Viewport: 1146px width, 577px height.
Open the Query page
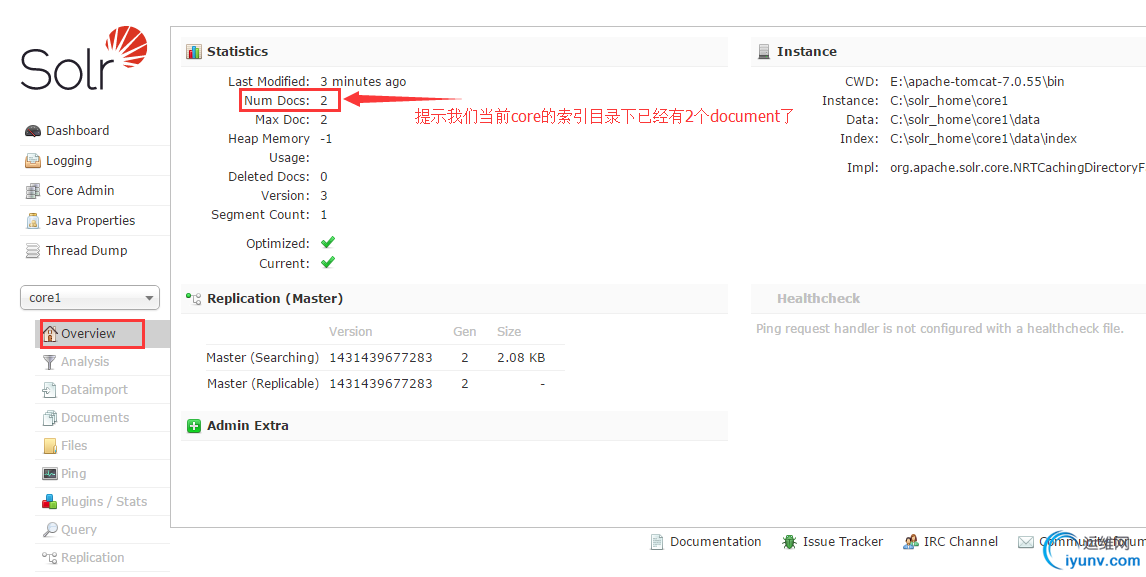pos(79,529)
